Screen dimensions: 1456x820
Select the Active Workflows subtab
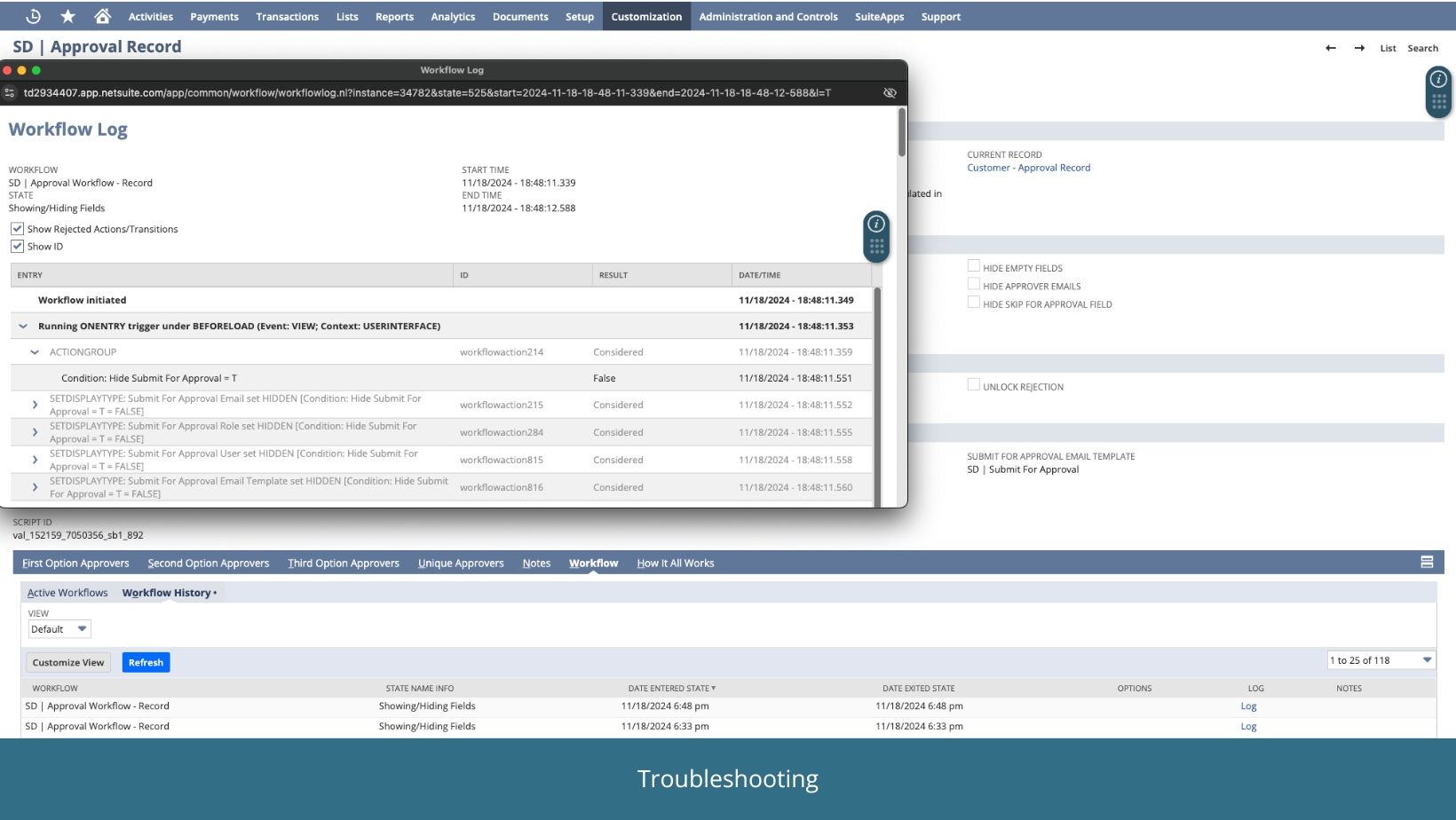67,593
